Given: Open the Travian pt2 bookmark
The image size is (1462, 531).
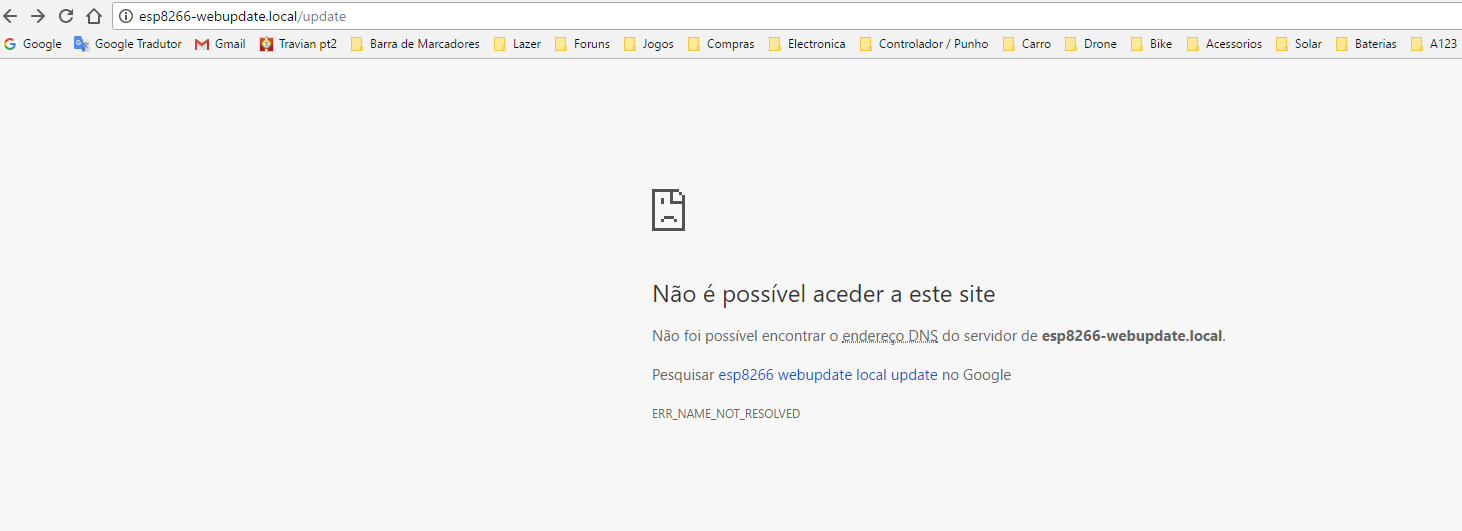Looking at the screenshot, I should pyautogui.click(x=298, y=44).
